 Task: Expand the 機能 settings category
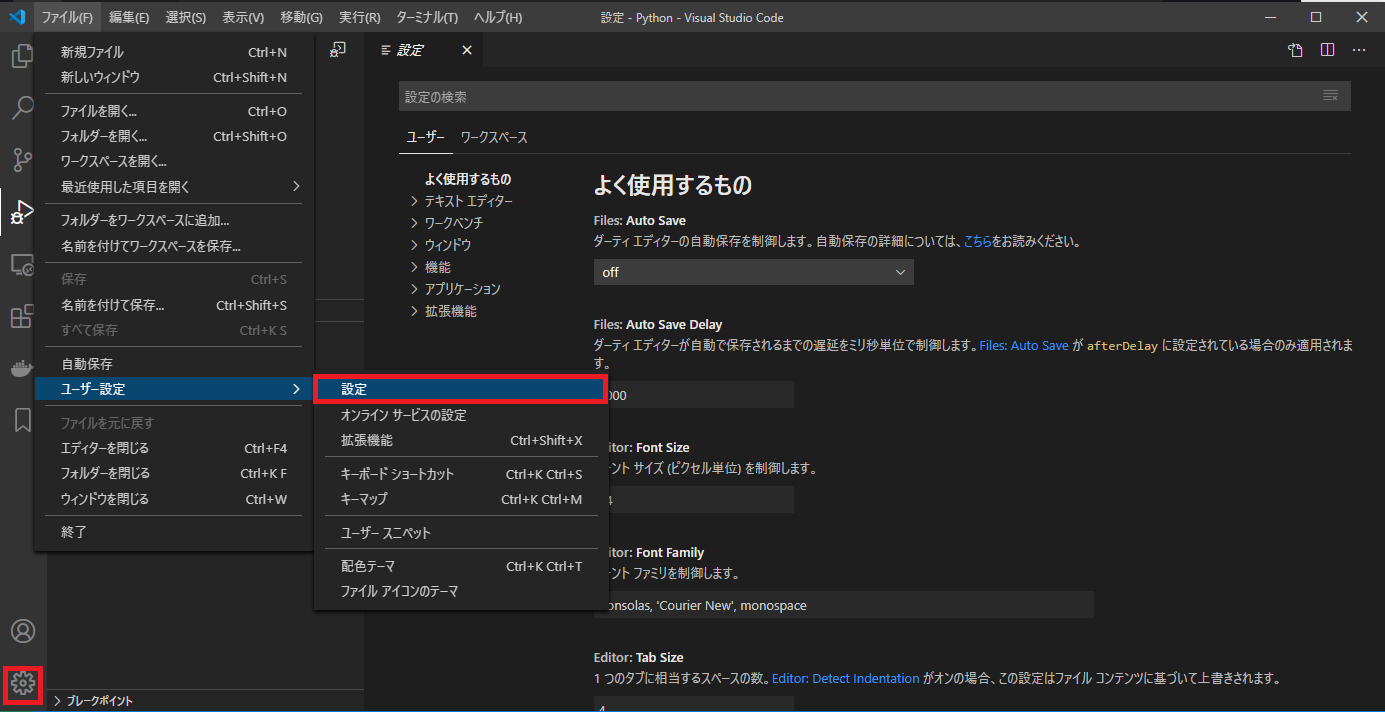point(430,267)
